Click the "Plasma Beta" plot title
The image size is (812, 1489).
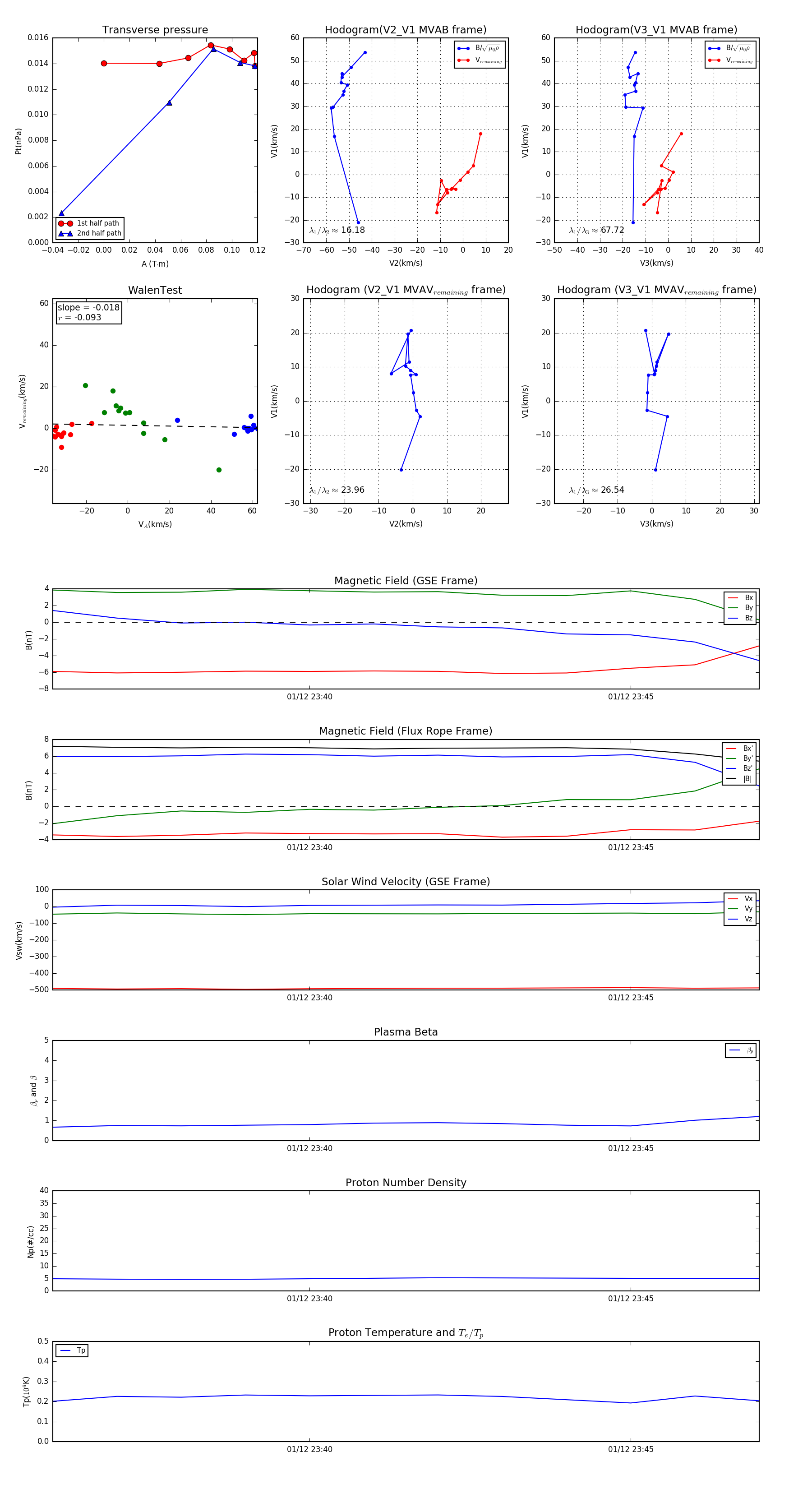coord(406,1032)
